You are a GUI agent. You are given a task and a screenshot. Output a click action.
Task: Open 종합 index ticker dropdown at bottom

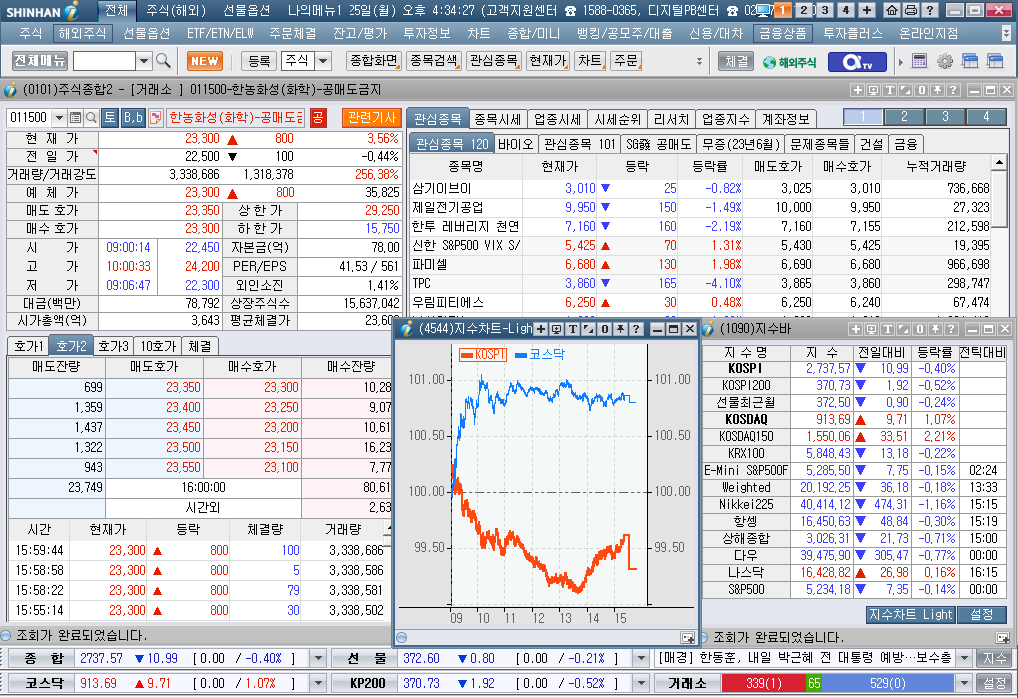tap(318, 658)
